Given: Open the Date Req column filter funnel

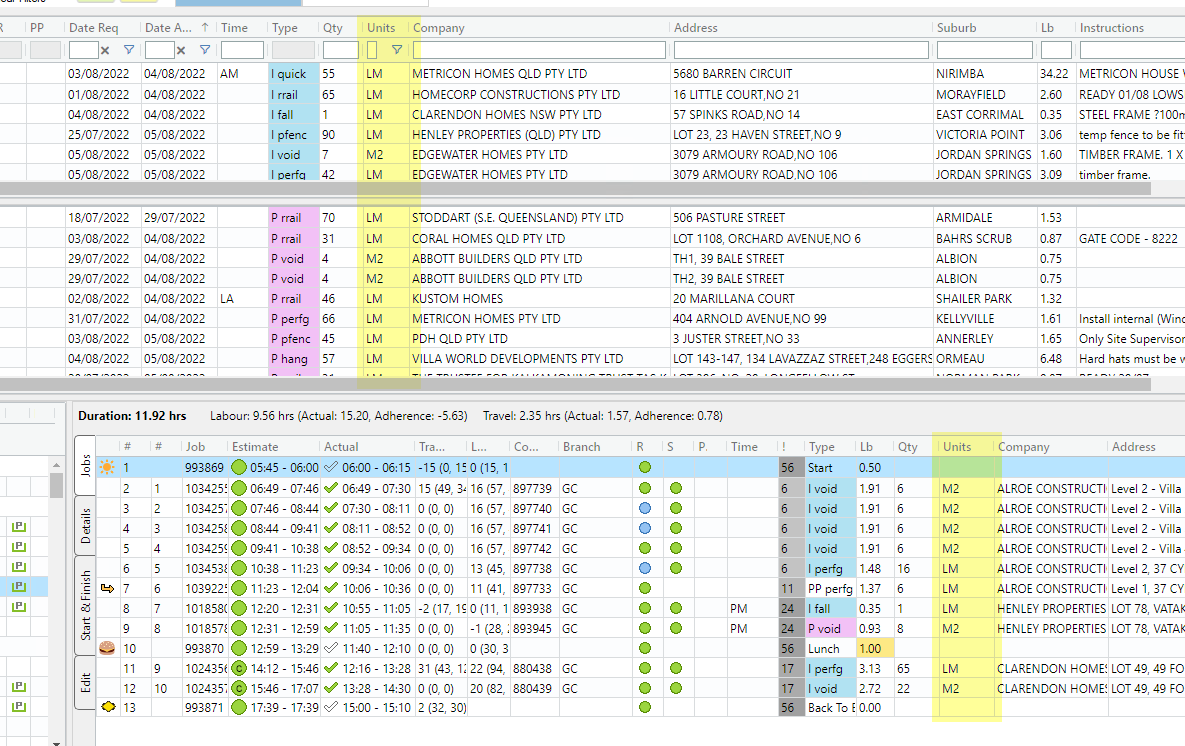Looking at the screenshot, I should 129,50.
